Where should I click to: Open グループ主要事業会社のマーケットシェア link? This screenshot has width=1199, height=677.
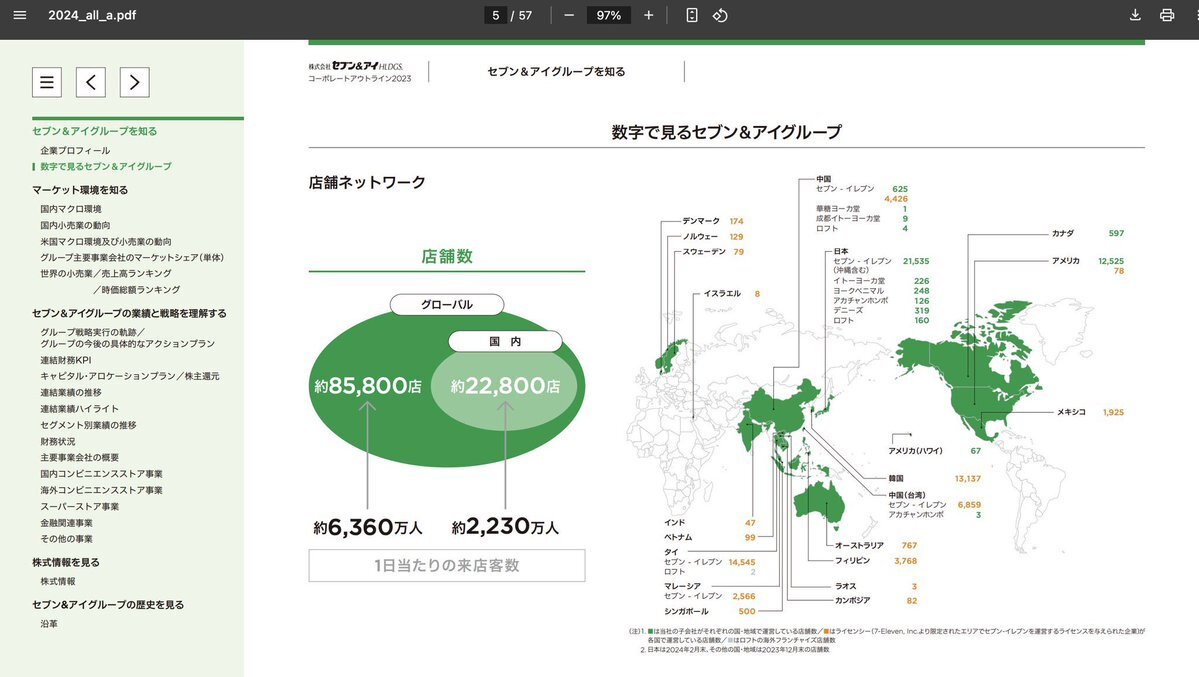(132, 258)
